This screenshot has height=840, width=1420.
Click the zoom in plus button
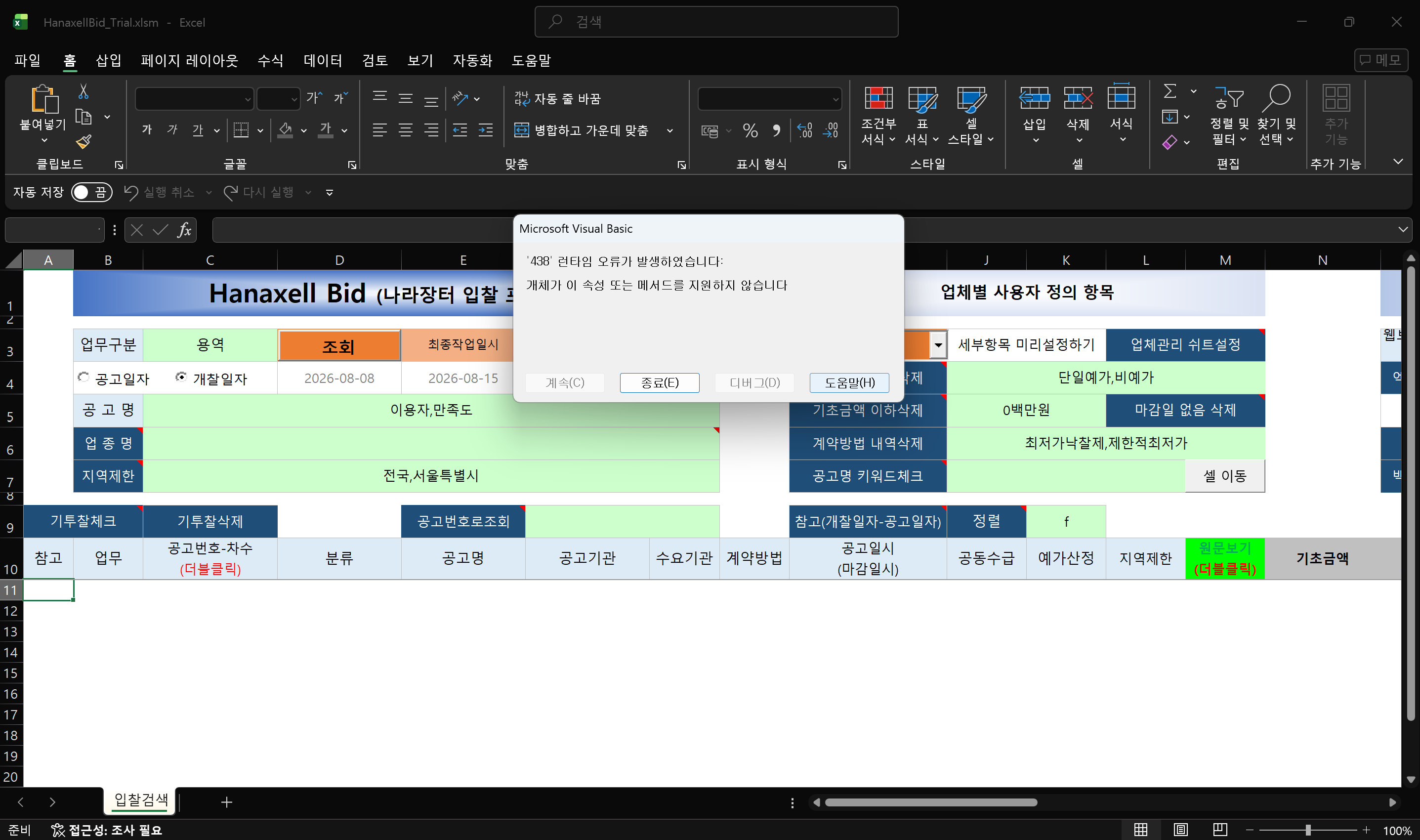[x=1366, y=830]
